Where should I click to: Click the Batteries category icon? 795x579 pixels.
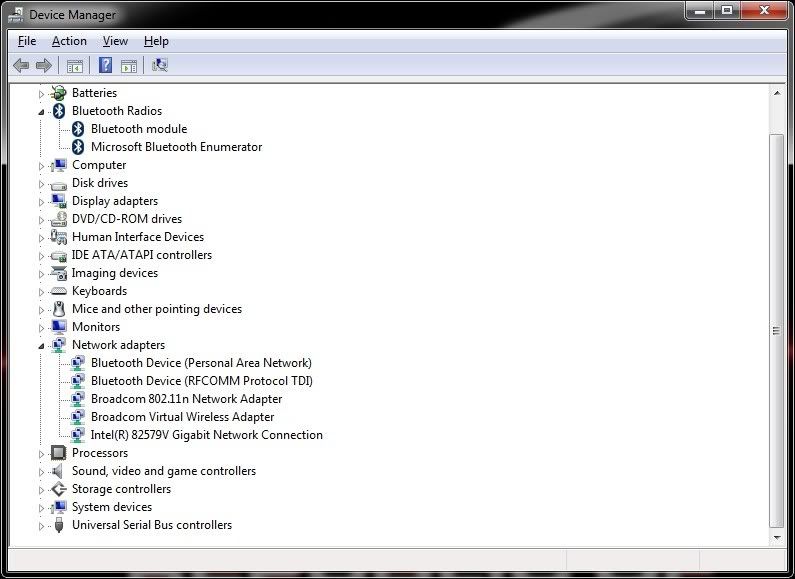pyautogui.click(x=59, y=93)
